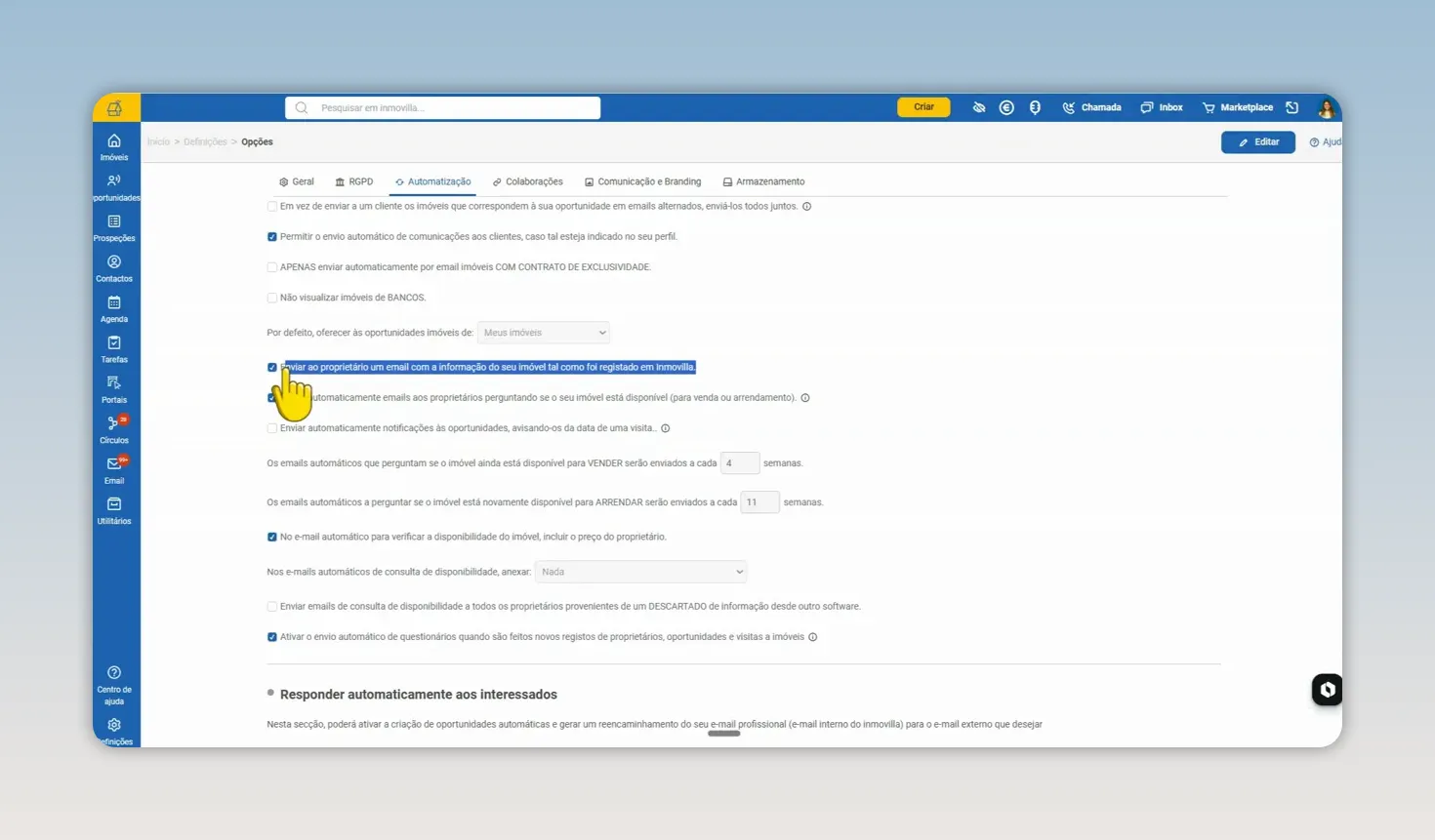Switch to the Geral tab

[x=297, y=181]
